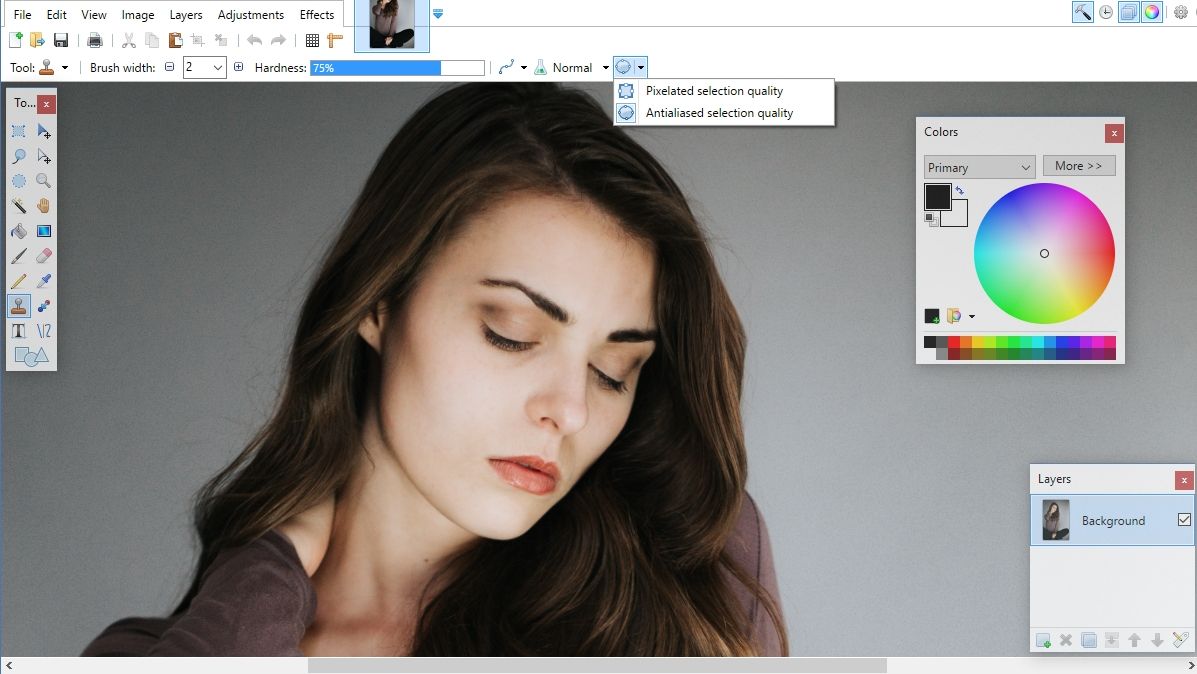The width and height of the screenshot is (1197, 674).
Task: Toggle the ruler display
Action: [335, 40]
